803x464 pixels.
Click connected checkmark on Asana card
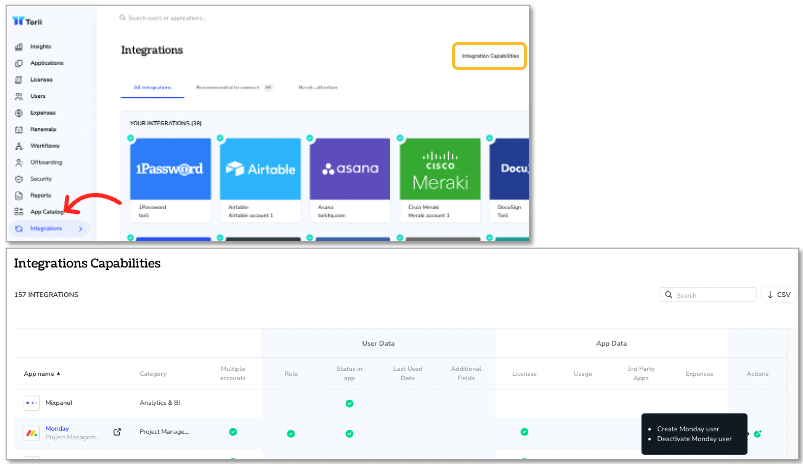click(x=310, y=138)
